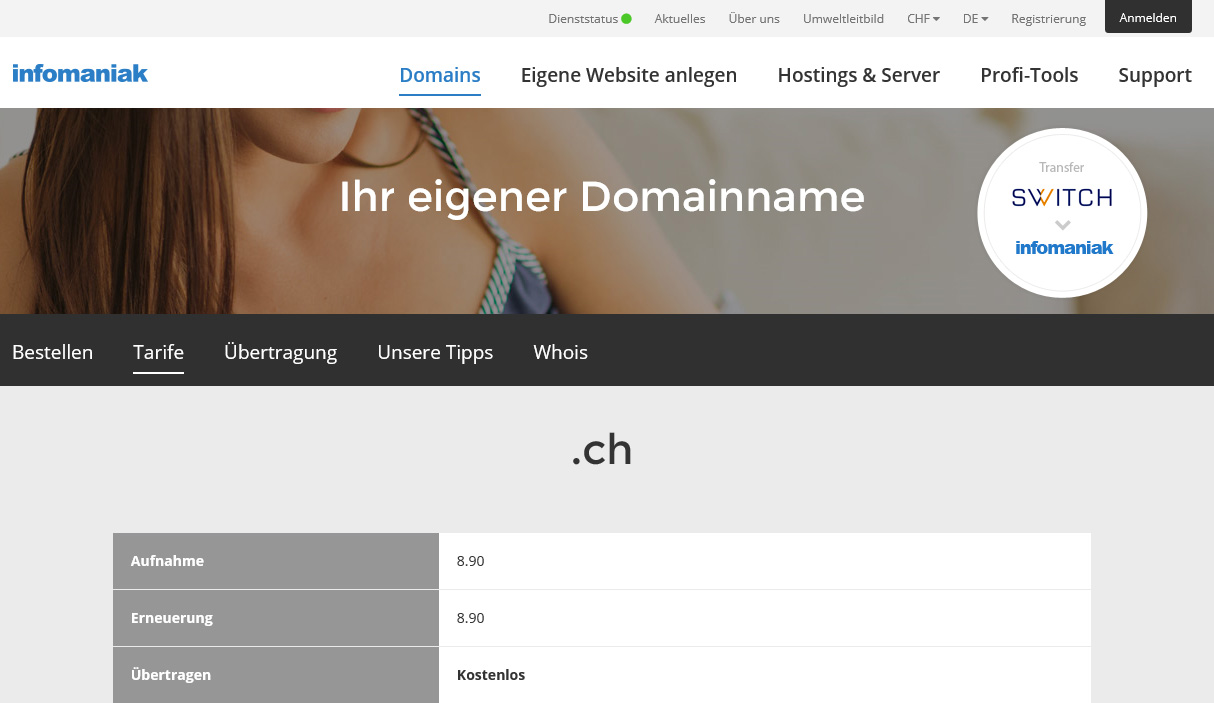Follow the Registrierung link

click(1048, 18)
